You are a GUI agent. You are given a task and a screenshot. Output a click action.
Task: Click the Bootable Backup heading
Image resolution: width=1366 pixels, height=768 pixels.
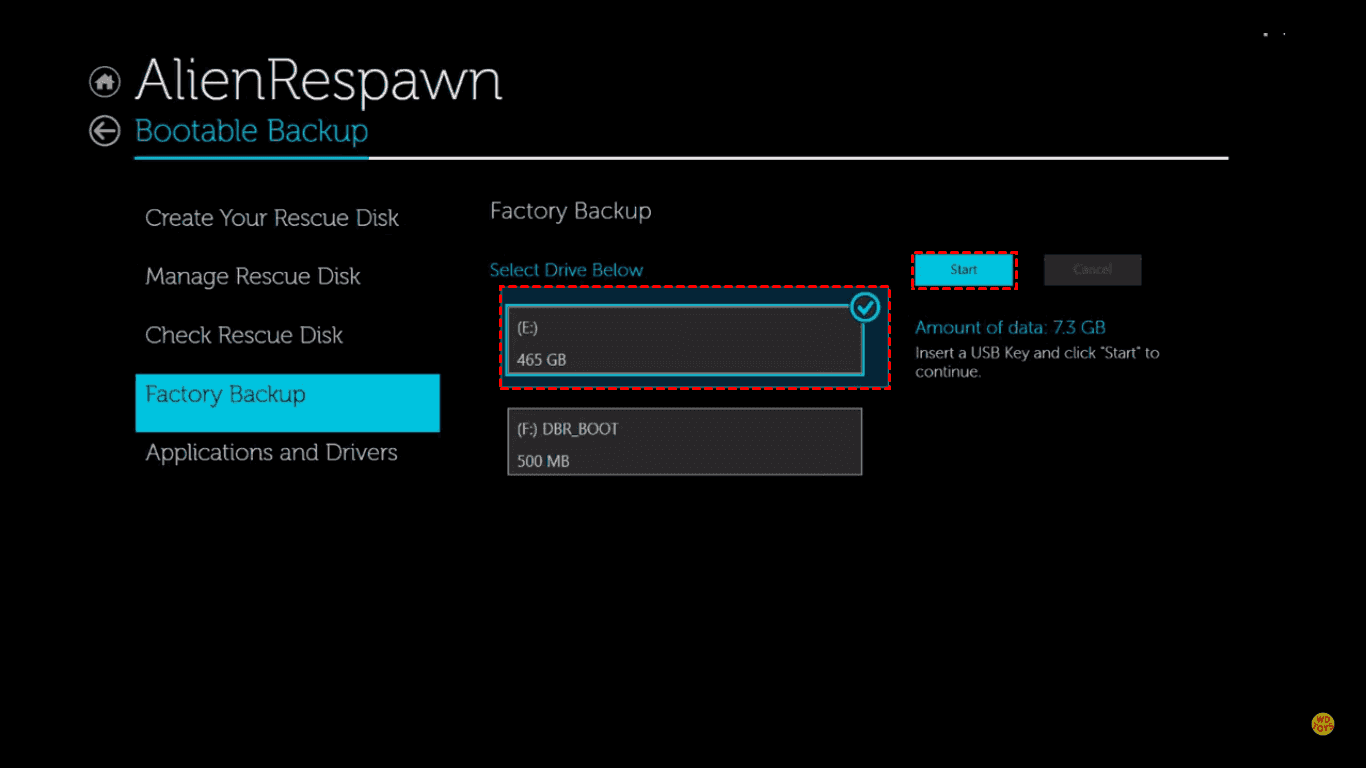point(251,131)
